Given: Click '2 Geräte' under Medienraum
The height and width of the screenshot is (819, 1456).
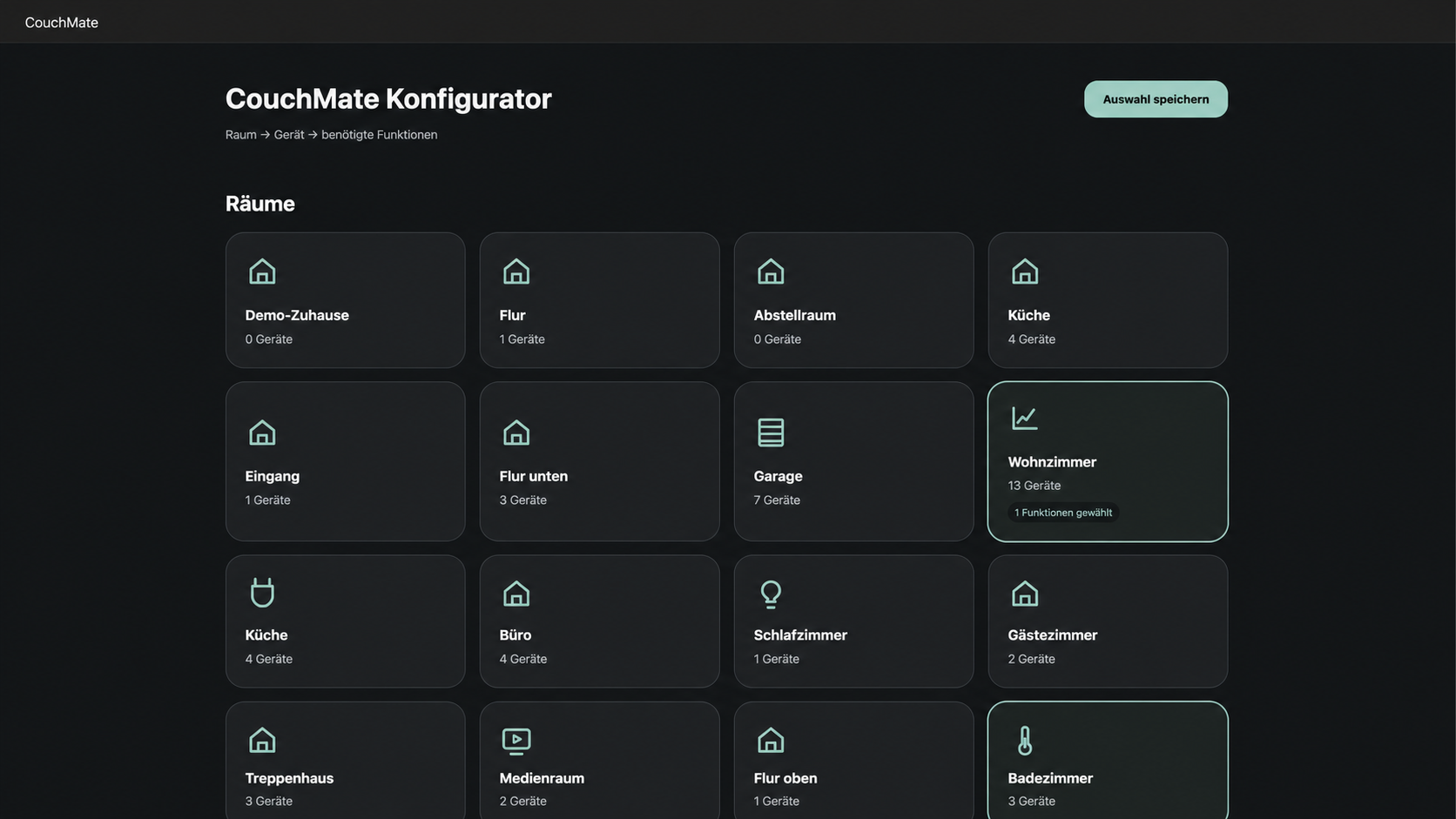Looking at the screenshot, I should [x=523, y=802].
